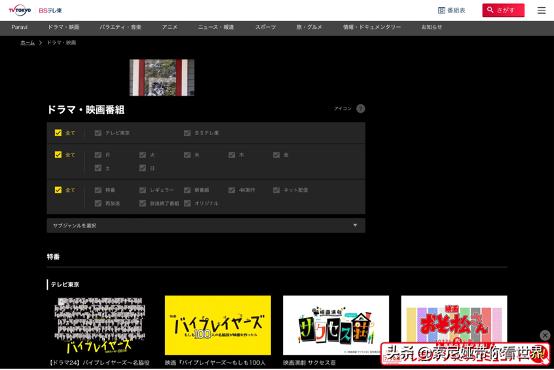The image size is (554, 370).
Task: Open the Paravi menu item
Action: click(19, 27)
